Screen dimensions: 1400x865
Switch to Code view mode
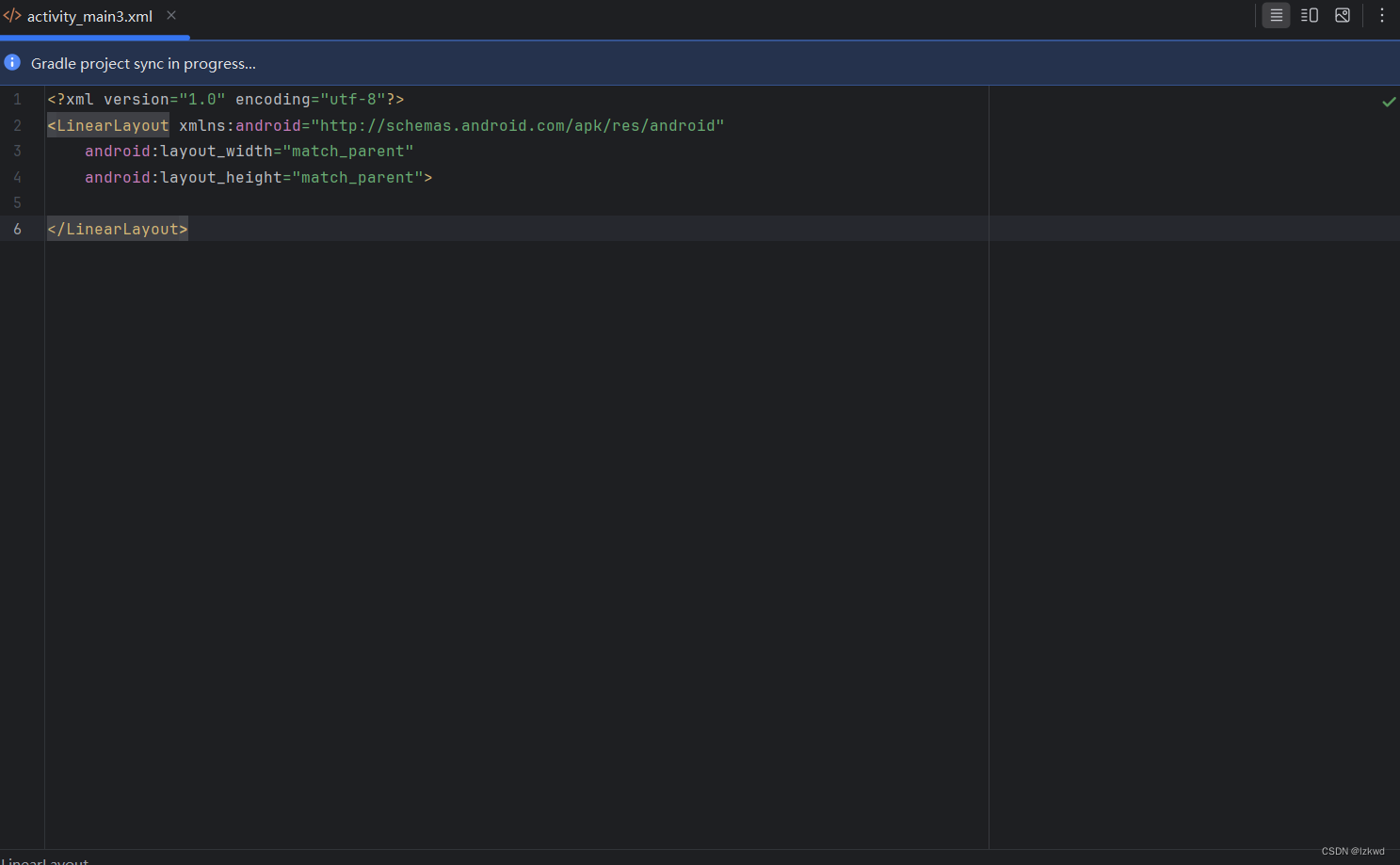(1276, 15)
